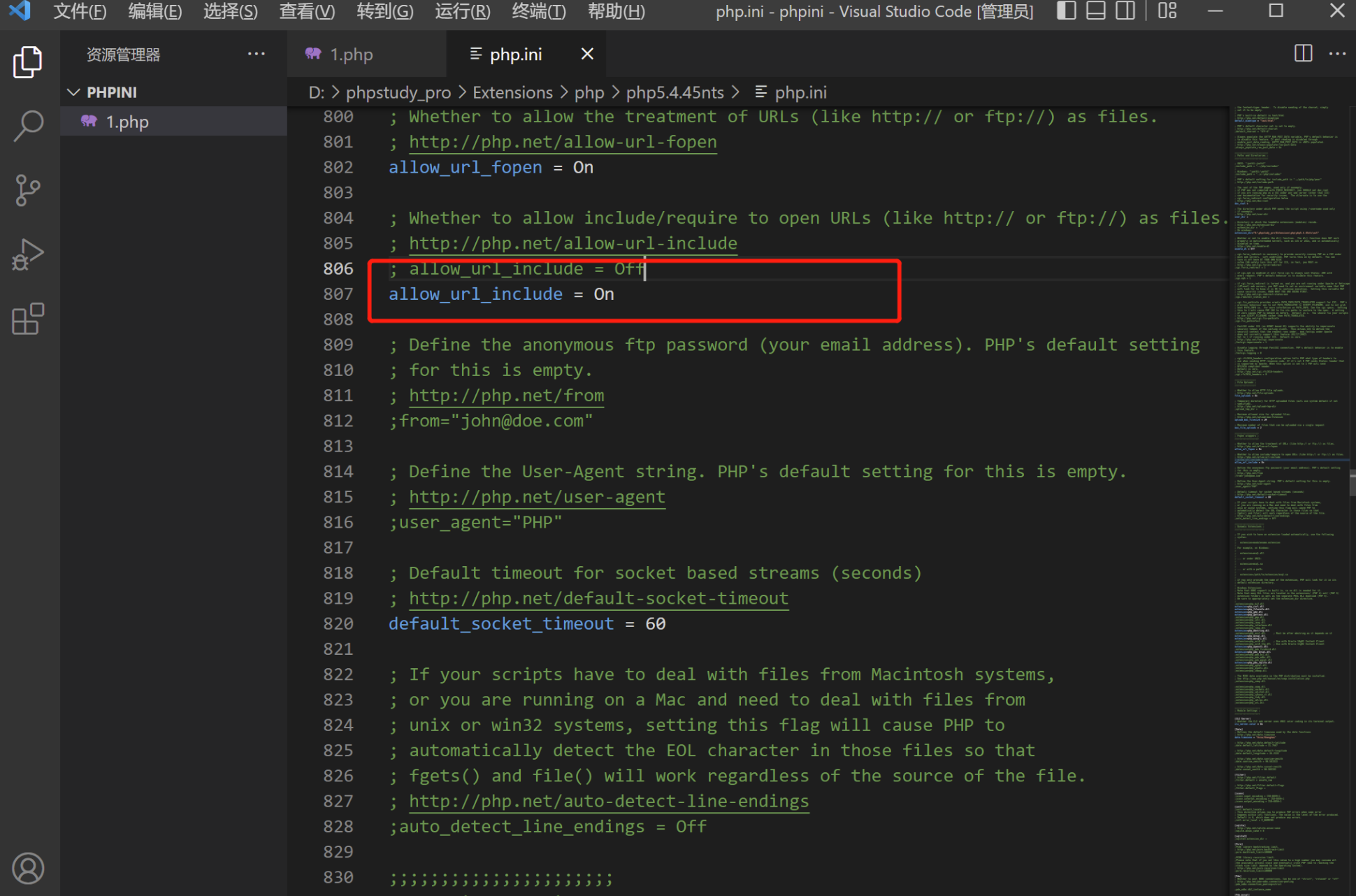This screenshot has width=1356, height=896.
Task: Maximize the VS Code window
Action: point(1276,11)
